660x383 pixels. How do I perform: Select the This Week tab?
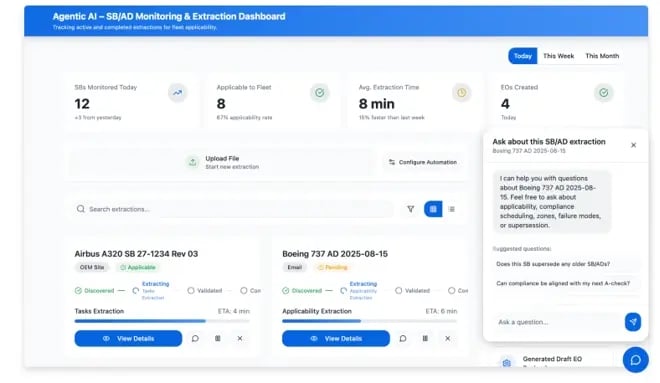559,56
